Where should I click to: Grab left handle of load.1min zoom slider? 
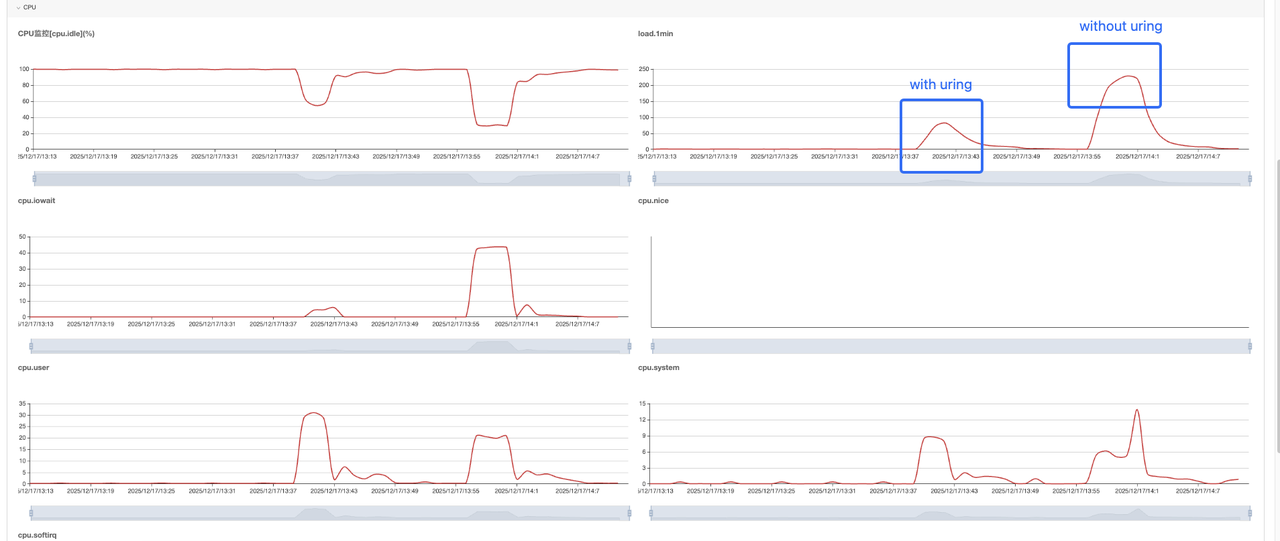[655, 178]
